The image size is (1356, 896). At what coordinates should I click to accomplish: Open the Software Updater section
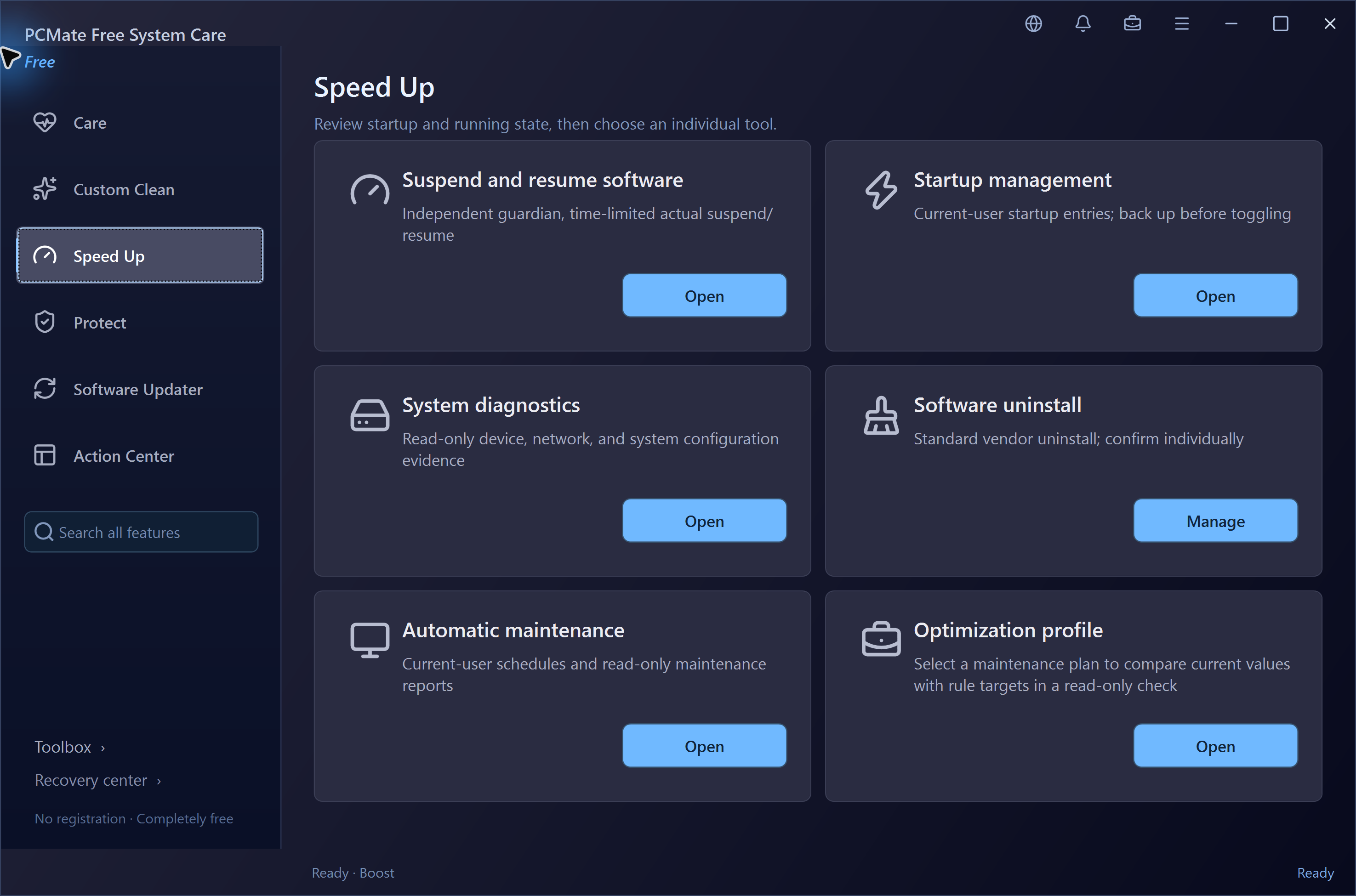(141, 389)
